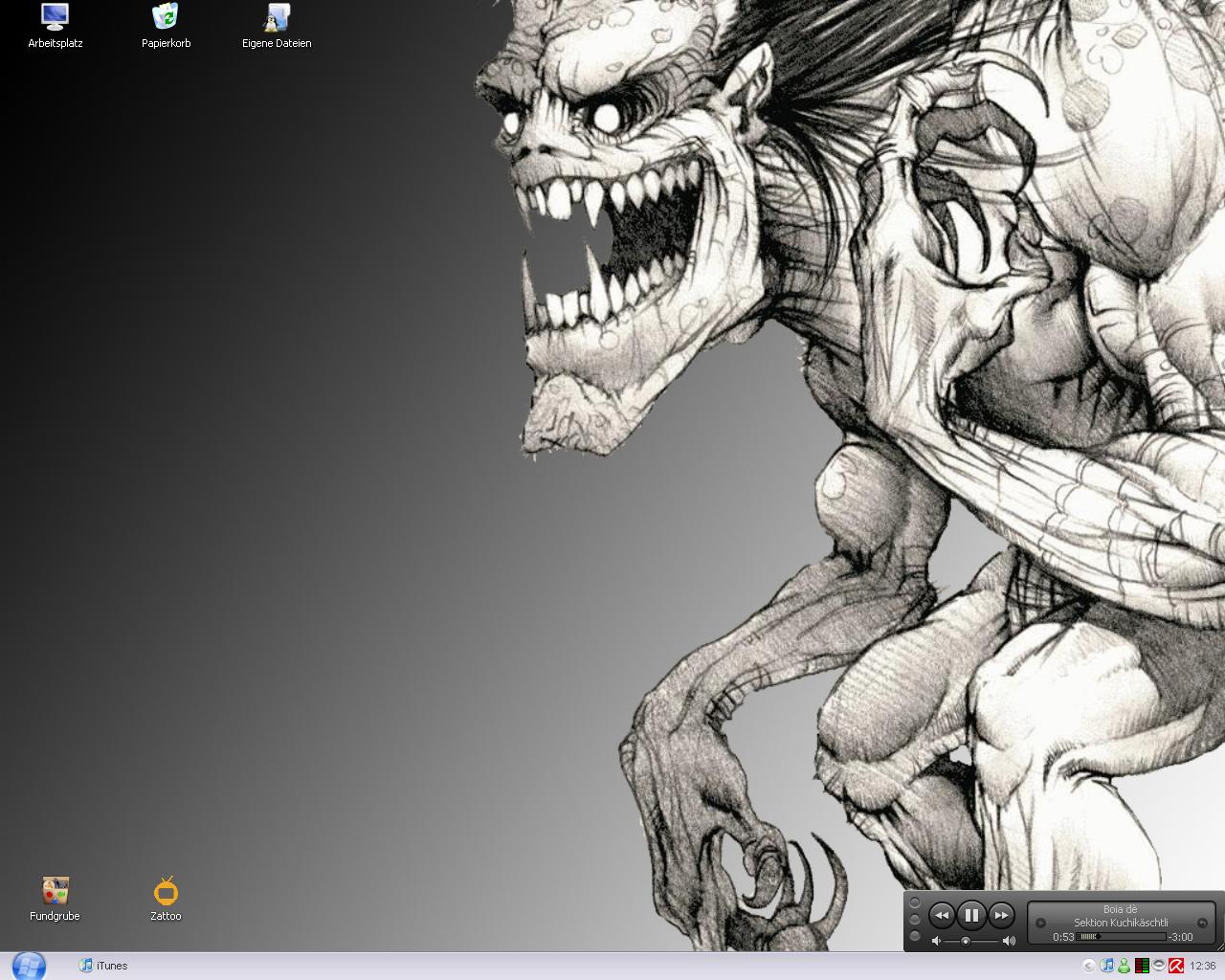Open the Eigene Dateien desktop icon
Viewport: 1225px width, 980px height.
(x=277, y=26)
